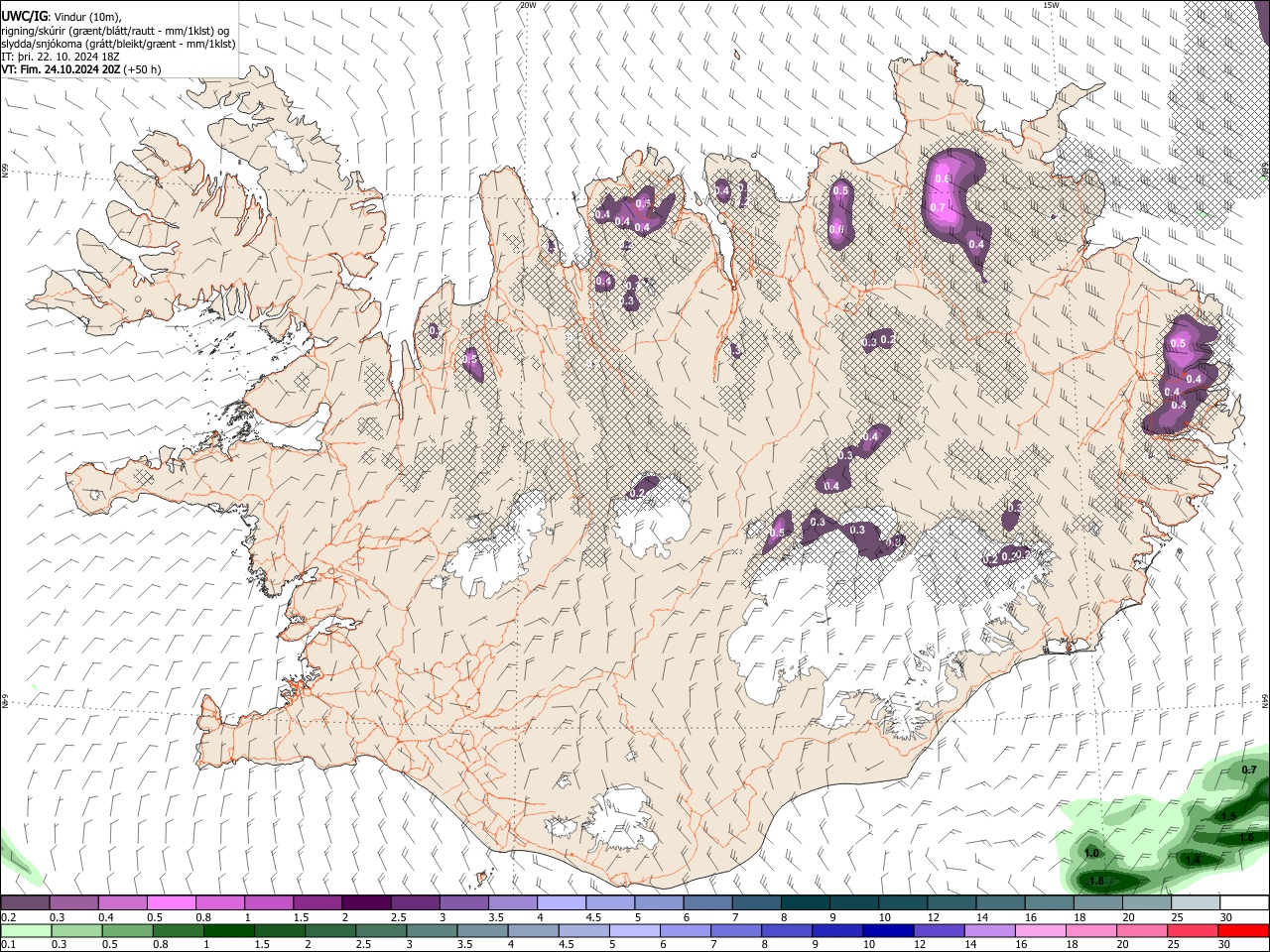Pick snow legend swatch between 1.5 and 2
Screen dimensions: 1270x952
coord(317,903)
